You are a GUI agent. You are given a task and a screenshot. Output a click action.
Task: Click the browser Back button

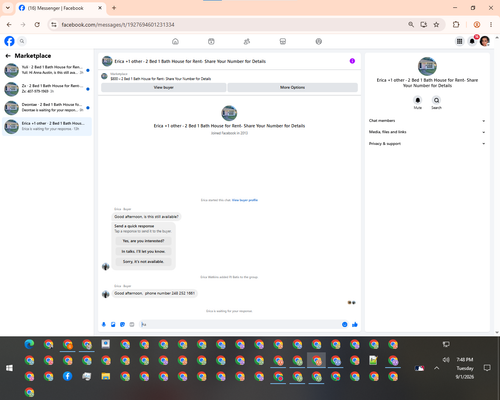[9, 25]
